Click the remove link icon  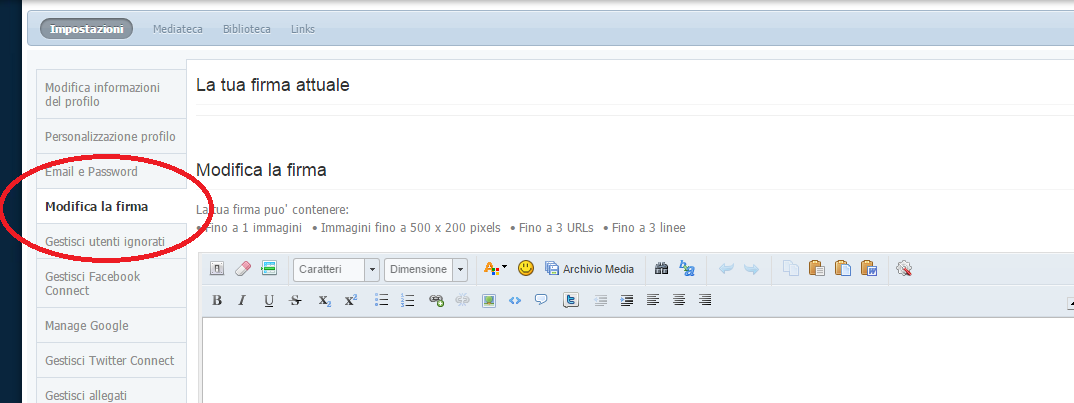click(462, 300)
